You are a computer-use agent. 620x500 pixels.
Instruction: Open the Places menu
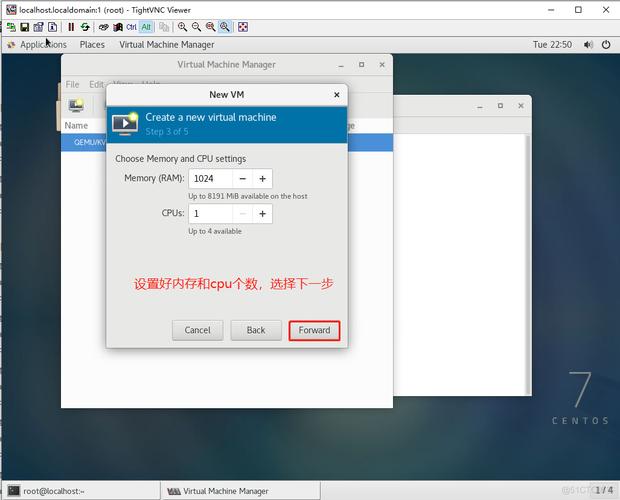point(92,45)
